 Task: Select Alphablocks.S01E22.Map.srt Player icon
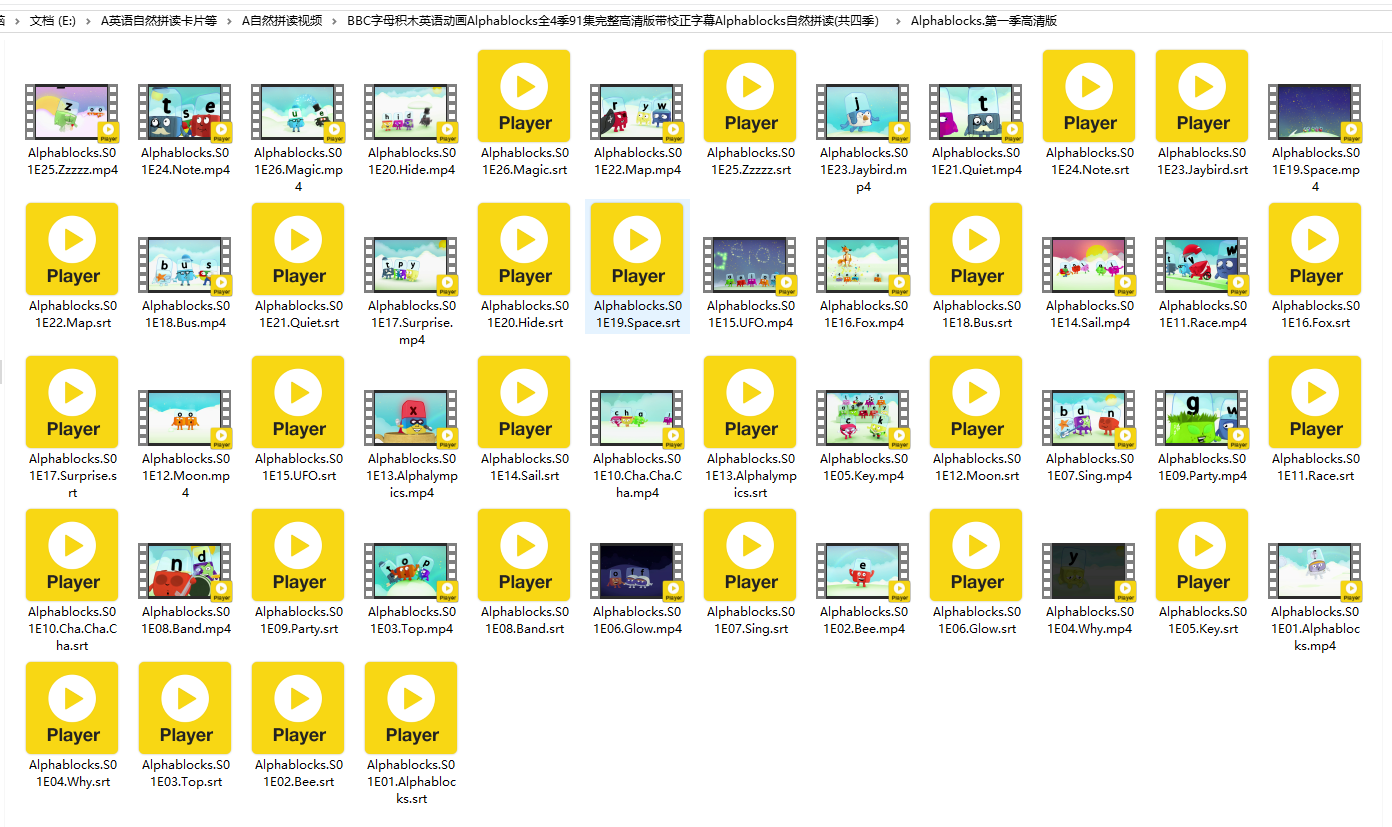(x=72, y=249)
